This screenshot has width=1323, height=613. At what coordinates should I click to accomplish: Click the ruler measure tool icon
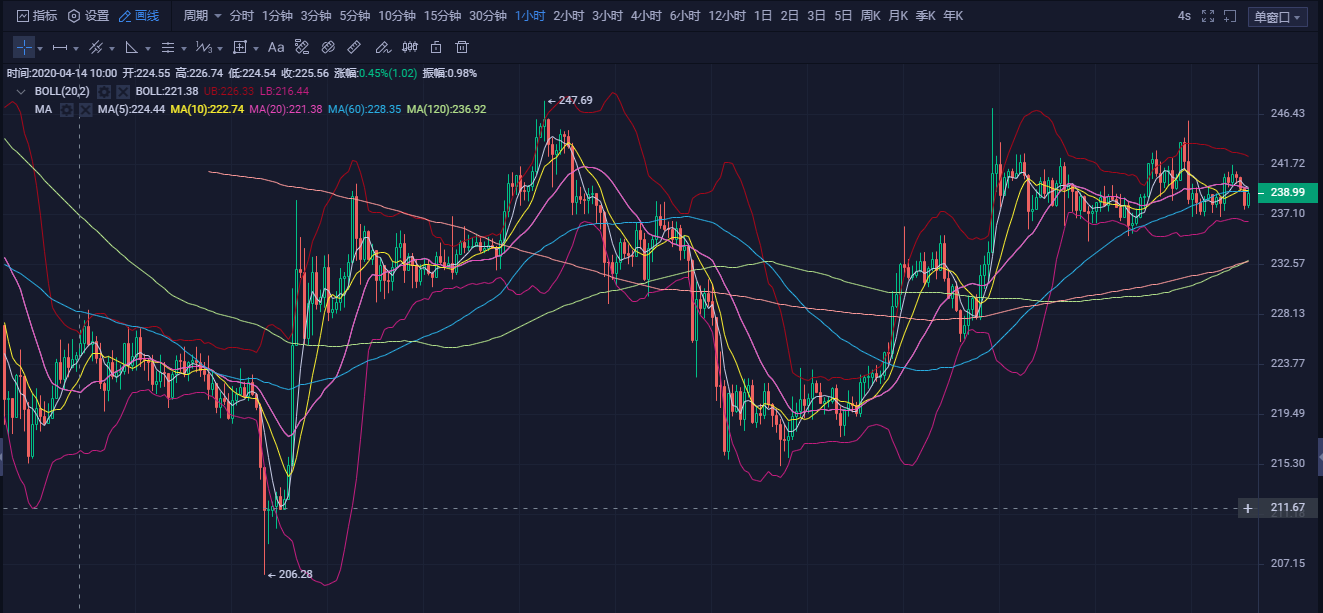354,47
